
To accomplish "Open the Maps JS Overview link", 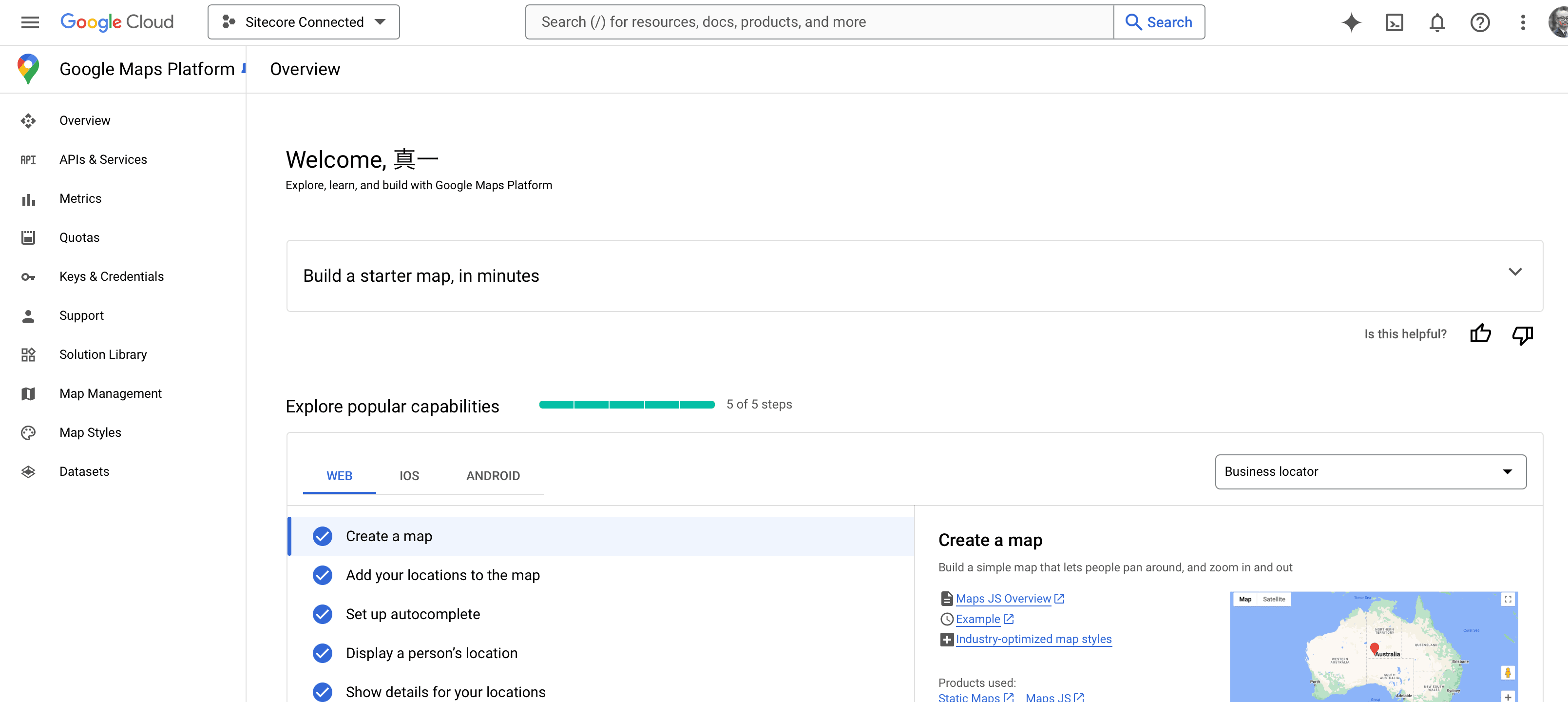I will click(x=1003, y=599).
